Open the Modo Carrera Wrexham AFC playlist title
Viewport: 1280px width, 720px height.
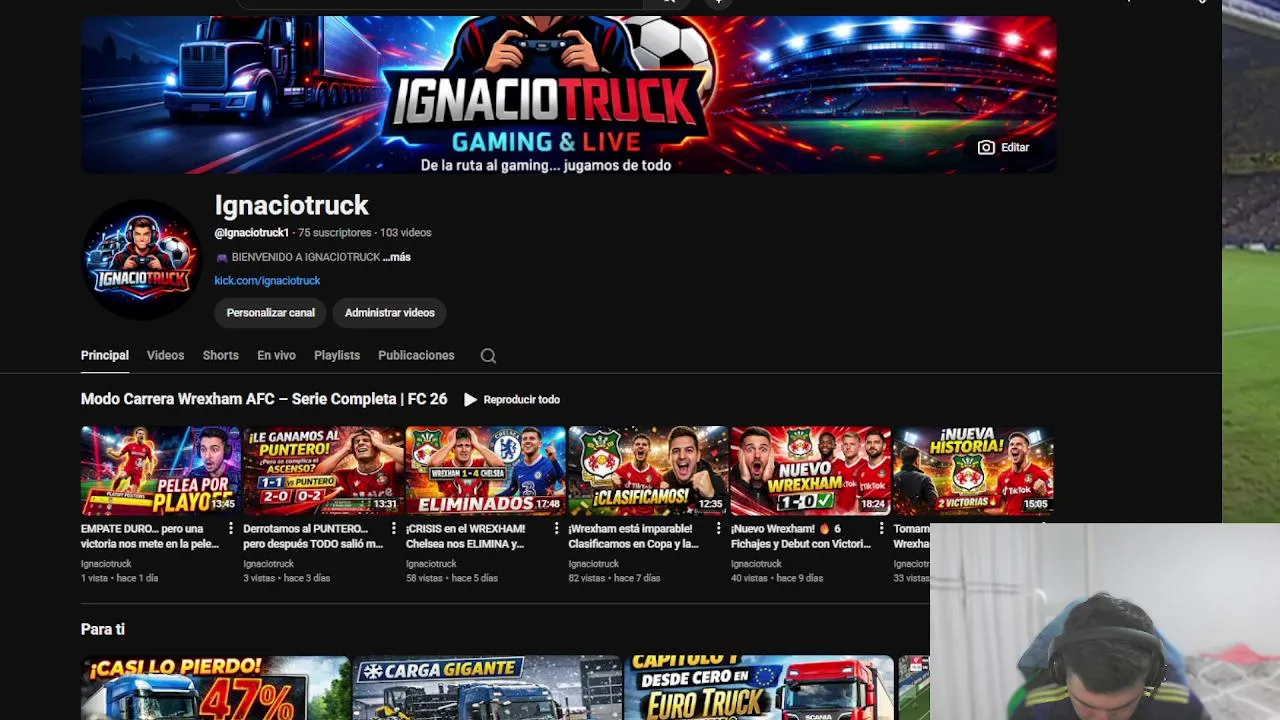(x=264, y=399)
